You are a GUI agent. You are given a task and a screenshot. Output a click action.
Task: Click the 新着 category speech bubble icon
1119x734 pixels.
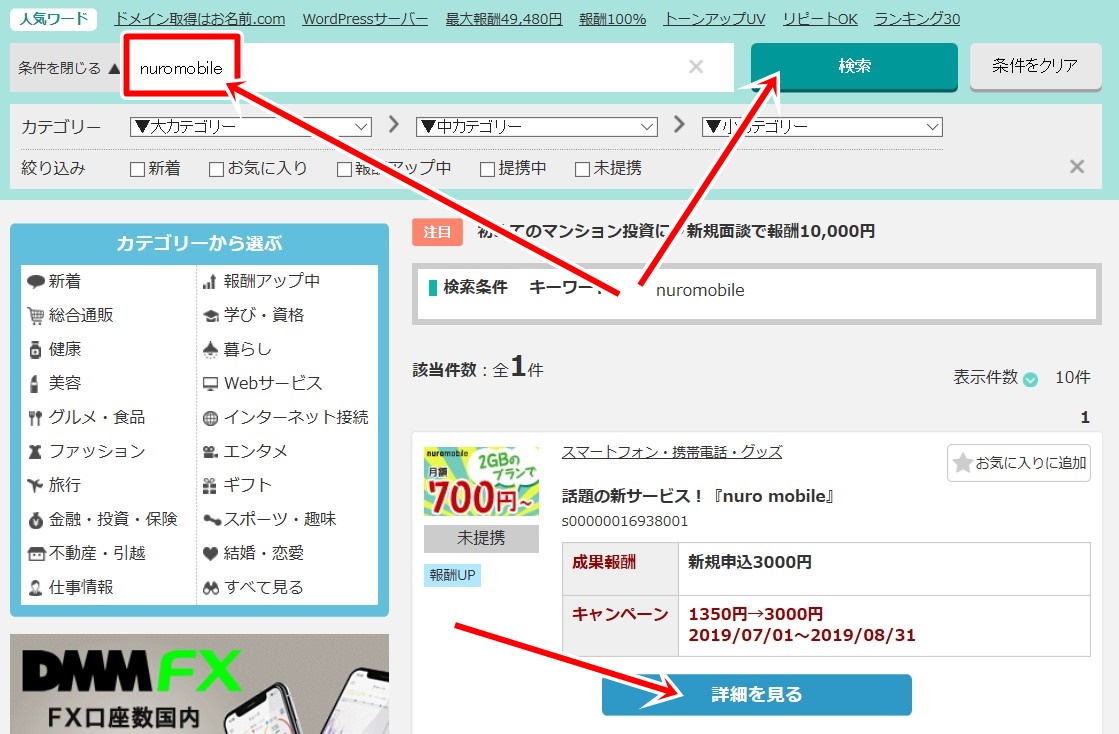tap(36, 281)
